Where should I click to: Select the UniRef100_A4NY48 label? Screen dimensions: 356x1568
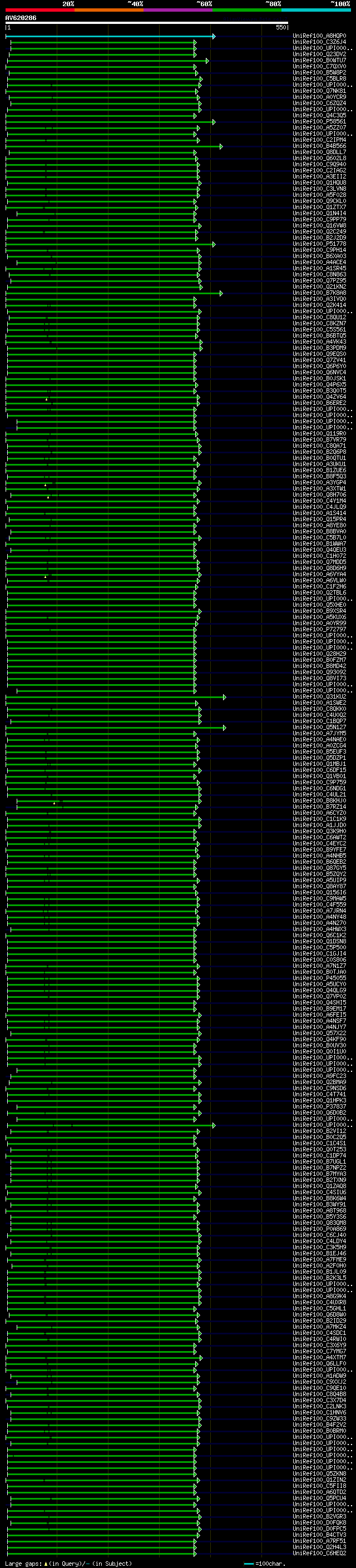tap(319, 917)
